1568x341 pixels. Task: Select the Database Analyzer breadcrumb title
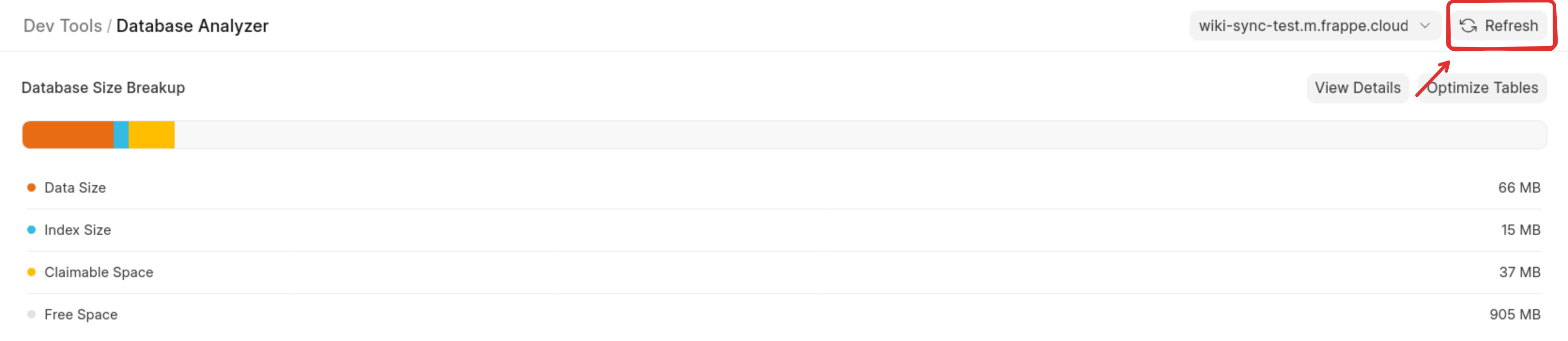tap(192, 25)
